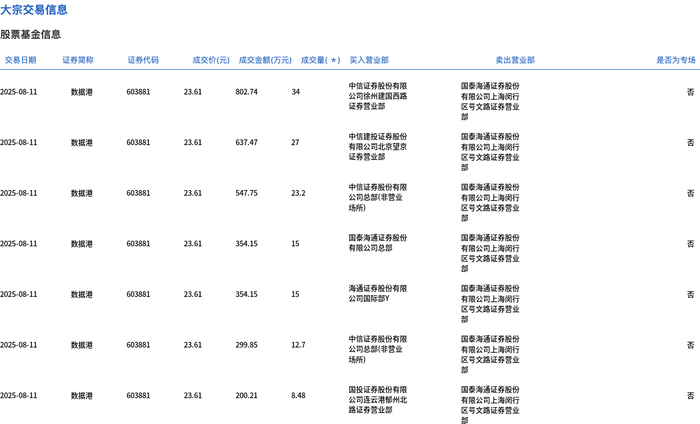
Task: Click the seller cell in the 299.85 row
Action: 490,354
